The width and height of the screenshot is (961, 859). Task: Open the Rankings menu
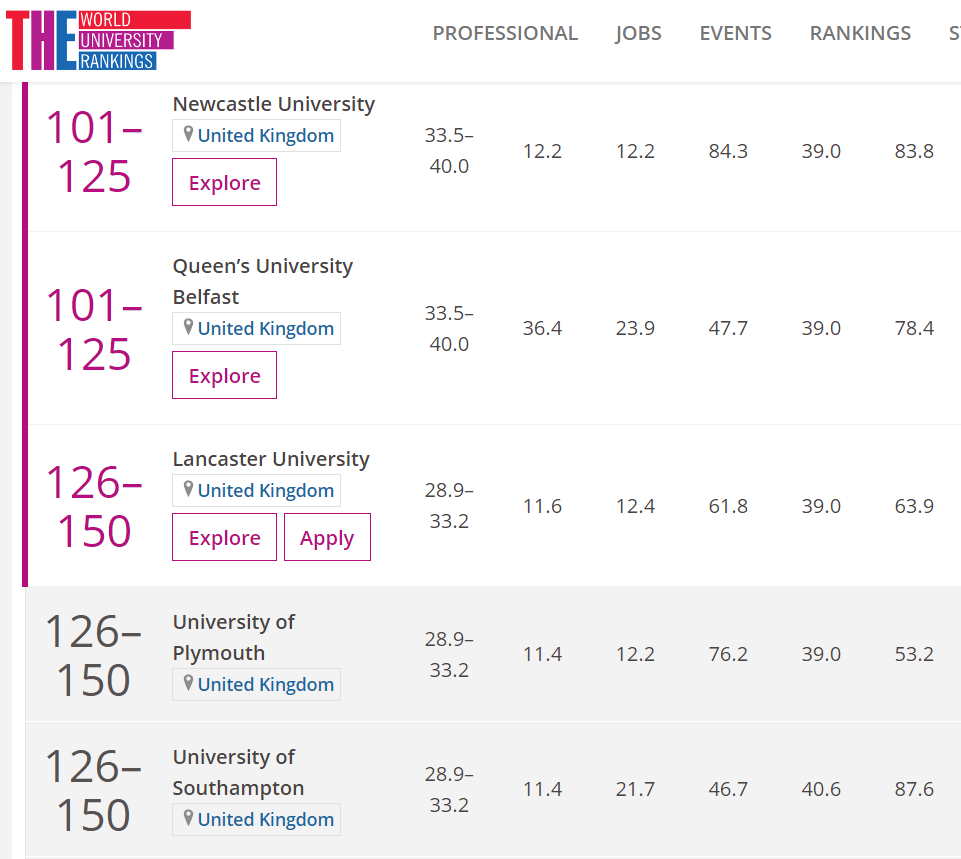point(860,33)
